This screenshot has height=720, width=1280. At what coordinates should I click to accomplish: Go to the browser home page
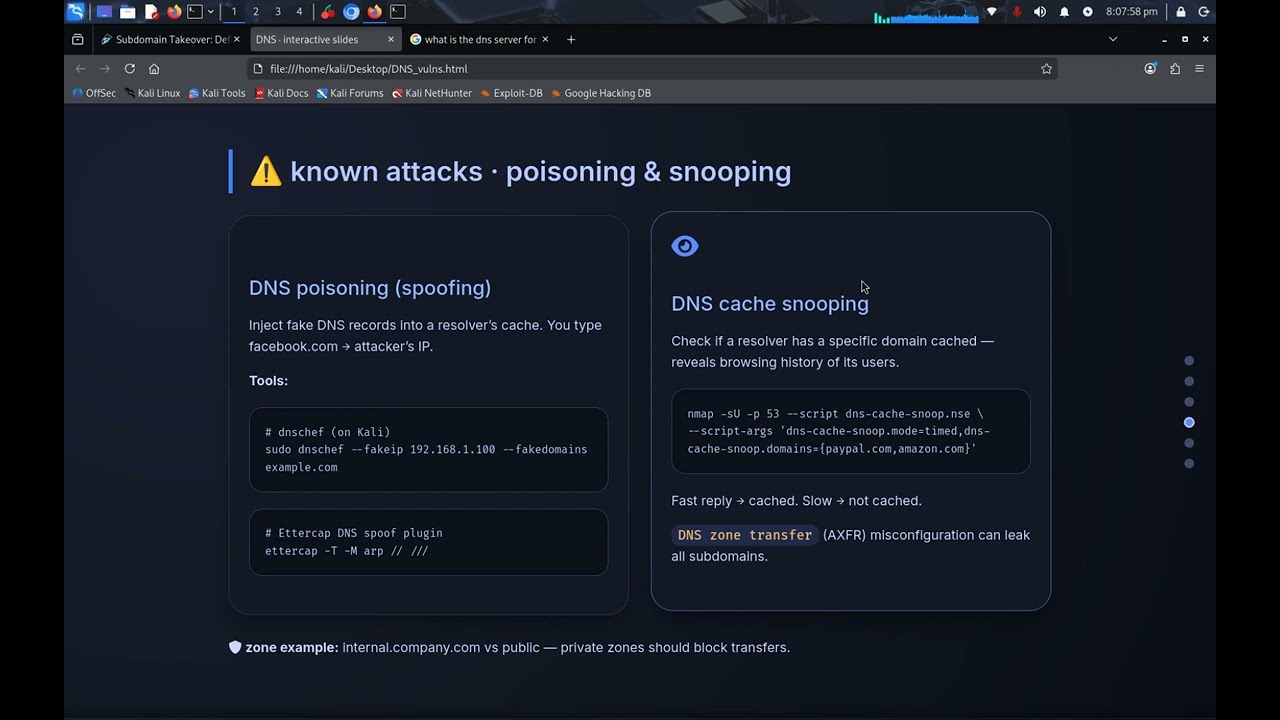pos(154,69)
